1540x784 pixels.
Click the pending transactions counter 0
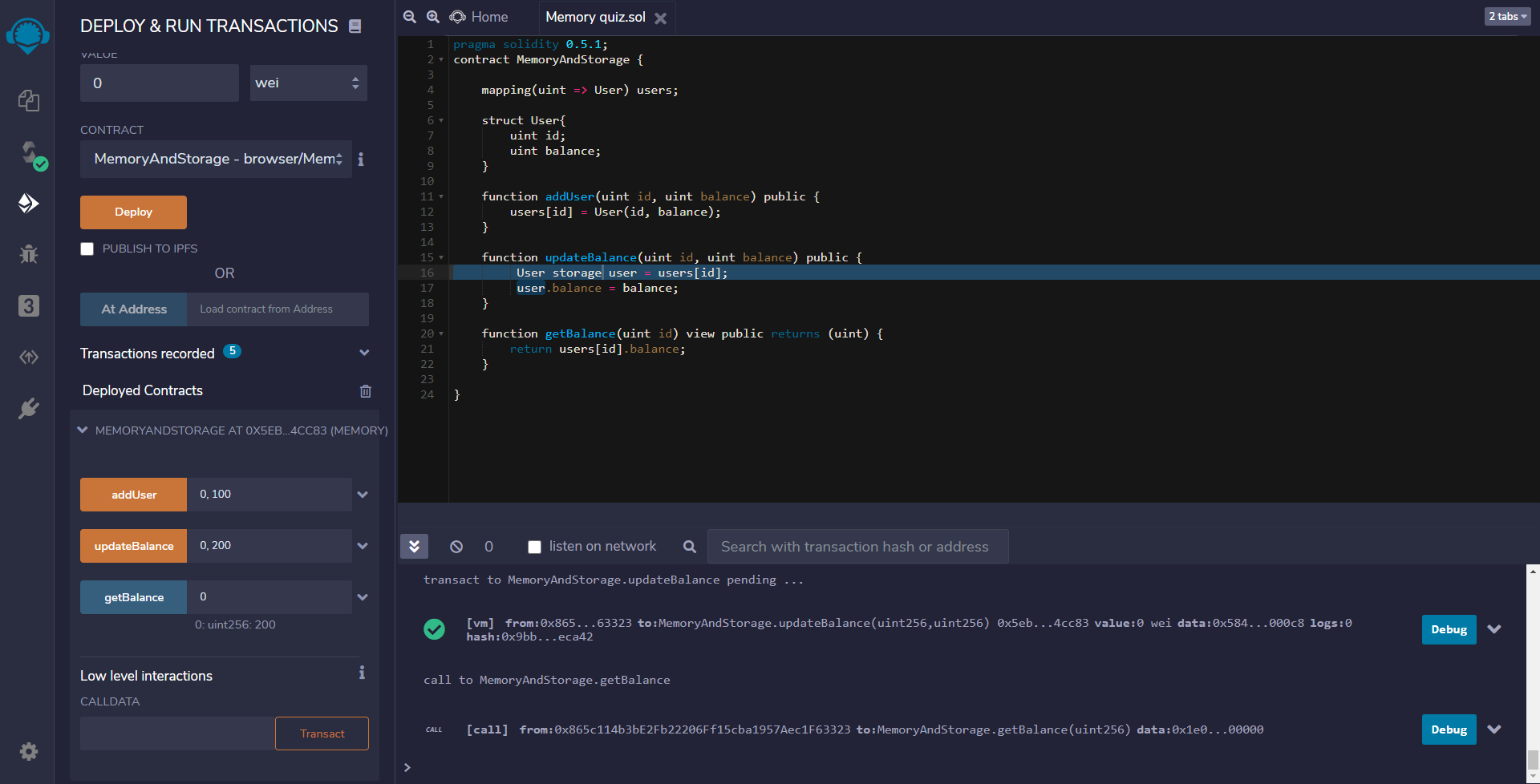(489, 547)
